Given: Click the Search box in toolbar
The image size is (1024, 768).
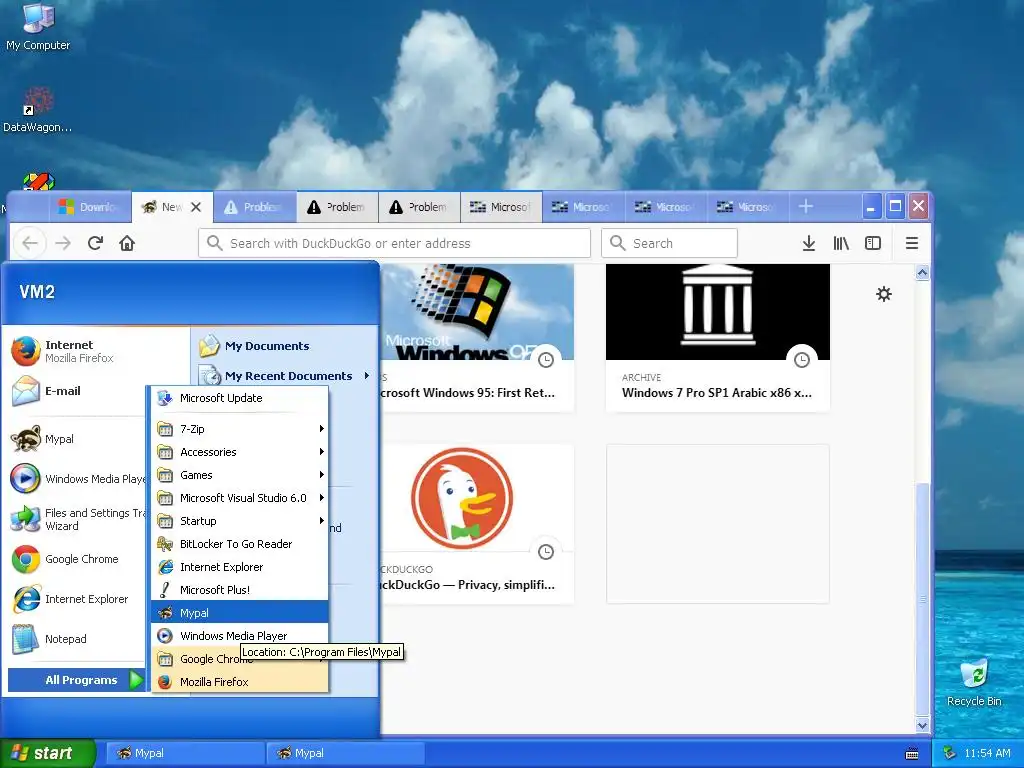Looking at the screenshot, I should coord(669,243).
